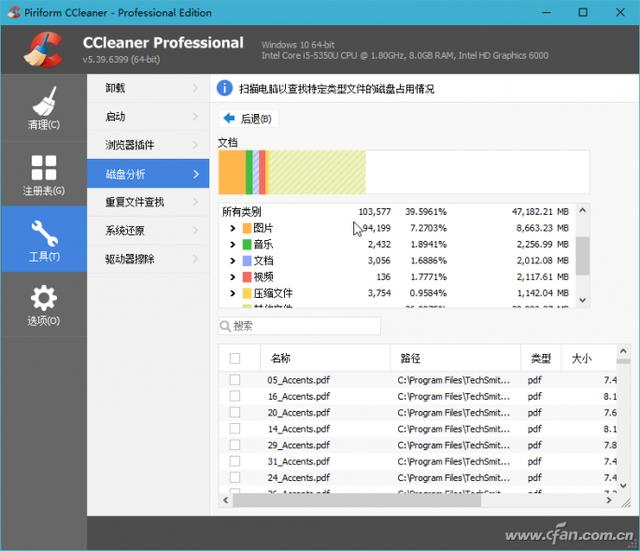Click the orange segment of usage bar
Screen dimensions: 640x551
tap(232, 172)
